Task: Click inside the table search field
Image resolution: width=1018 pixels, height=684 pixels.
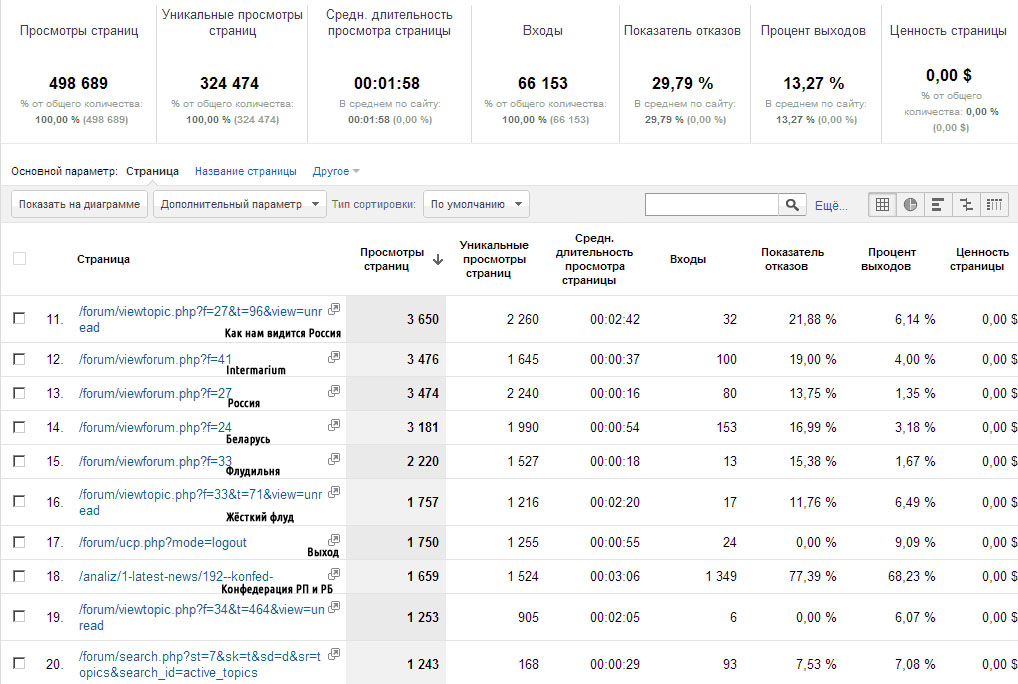Action: [712, 204]
